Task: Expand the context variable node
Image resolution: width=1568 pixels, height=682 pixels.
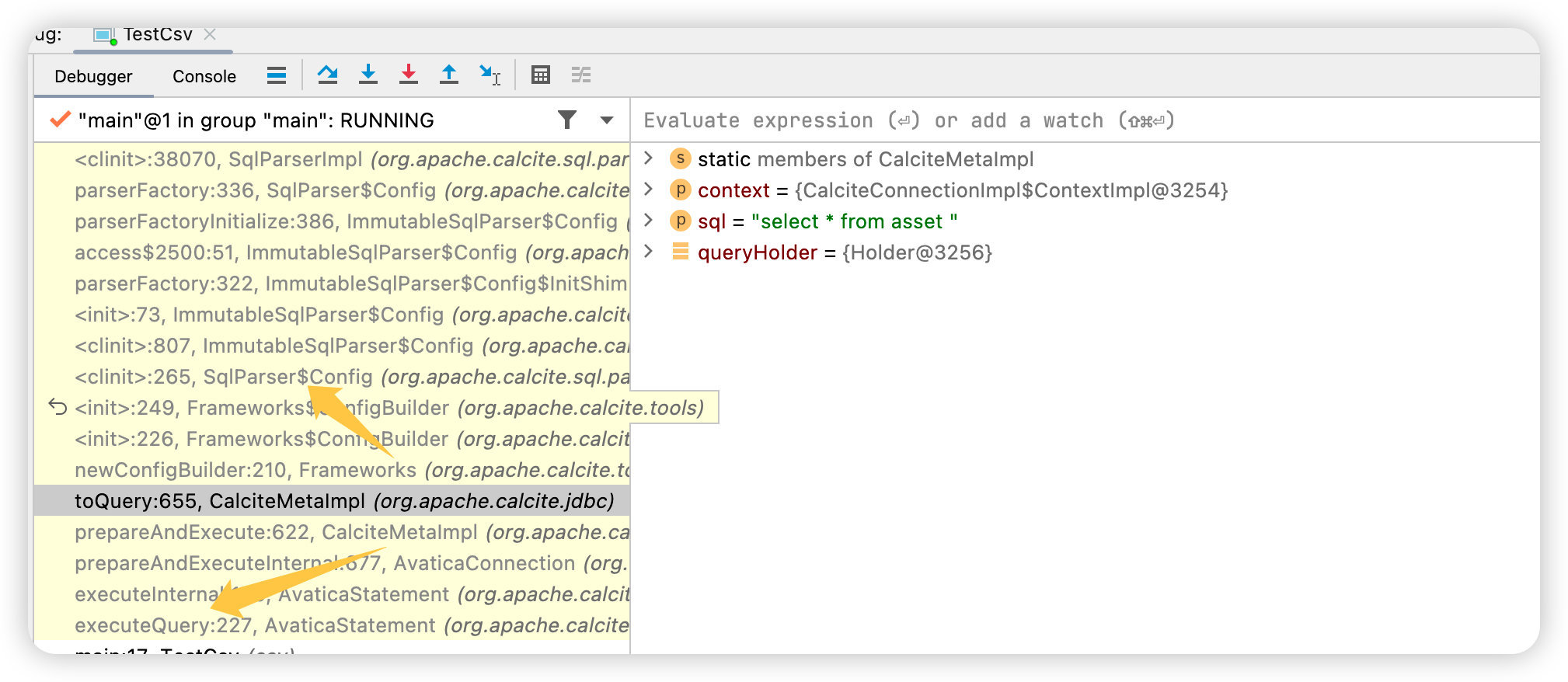Action: [649, 190]
